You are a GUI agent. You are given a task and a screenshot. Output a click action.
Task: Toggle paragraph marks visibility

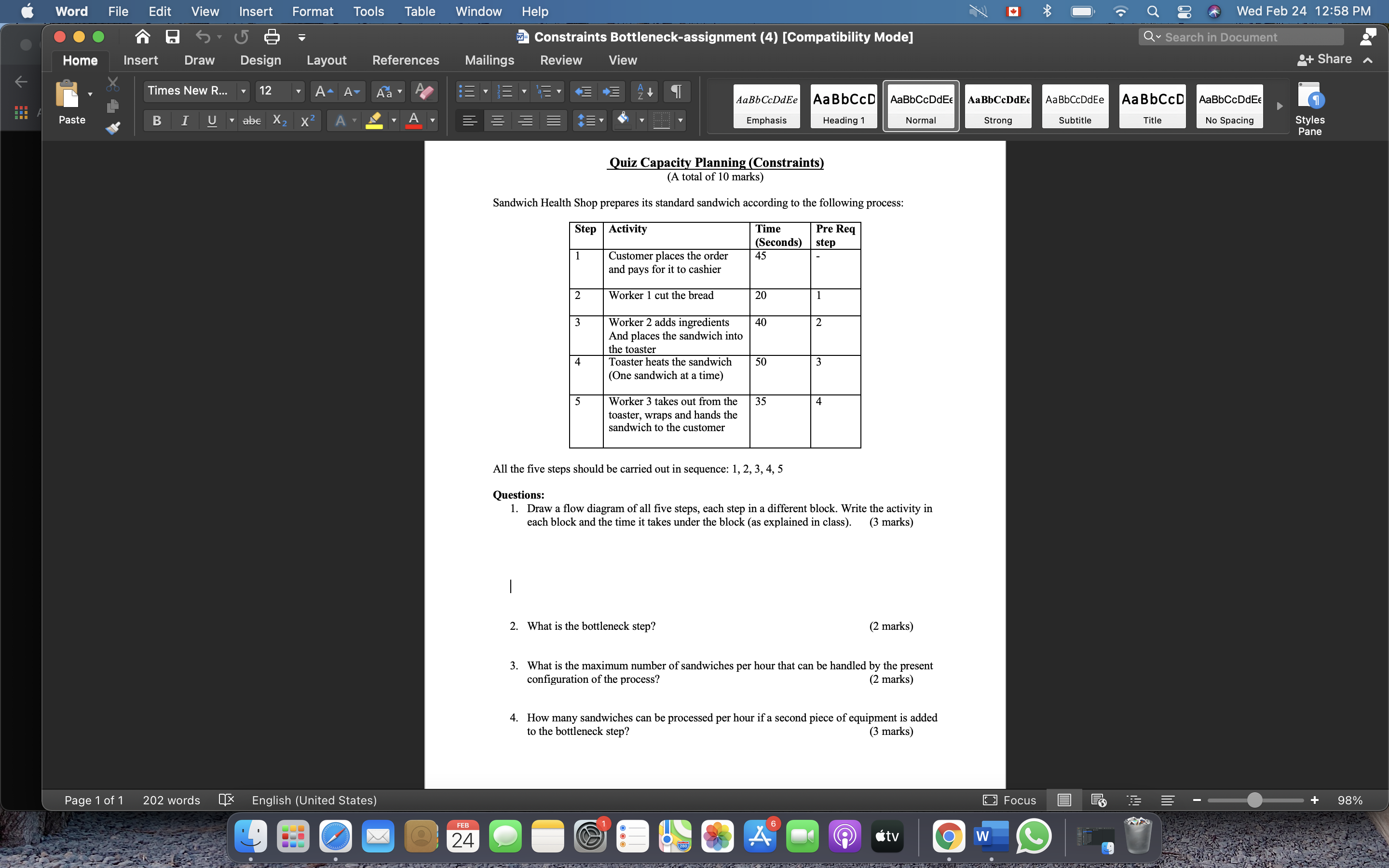click(676, 91)
